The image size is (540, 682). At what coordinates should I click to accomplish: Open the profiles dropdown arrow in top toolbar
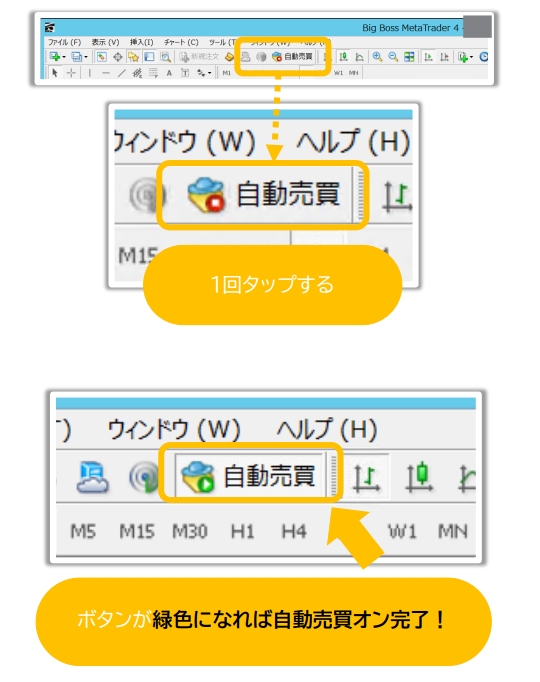(x=86, y=57)
